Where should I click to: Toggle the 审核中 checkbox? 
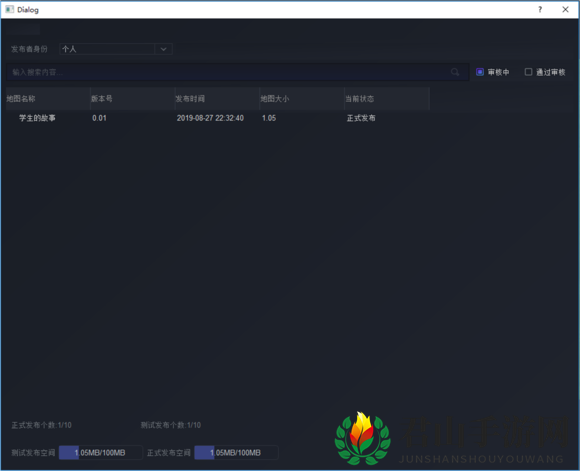(480, 72)
